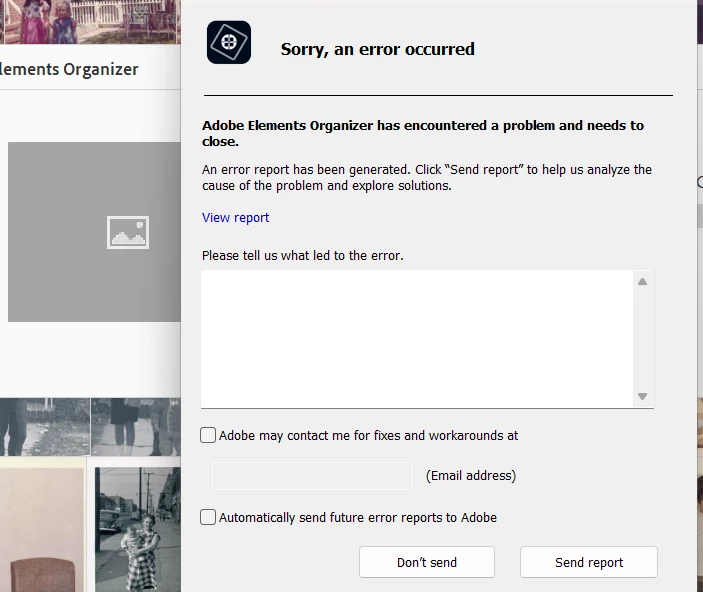703x592 pixels.
Task: Click the Send report button
Action: (x=589, y=562)
